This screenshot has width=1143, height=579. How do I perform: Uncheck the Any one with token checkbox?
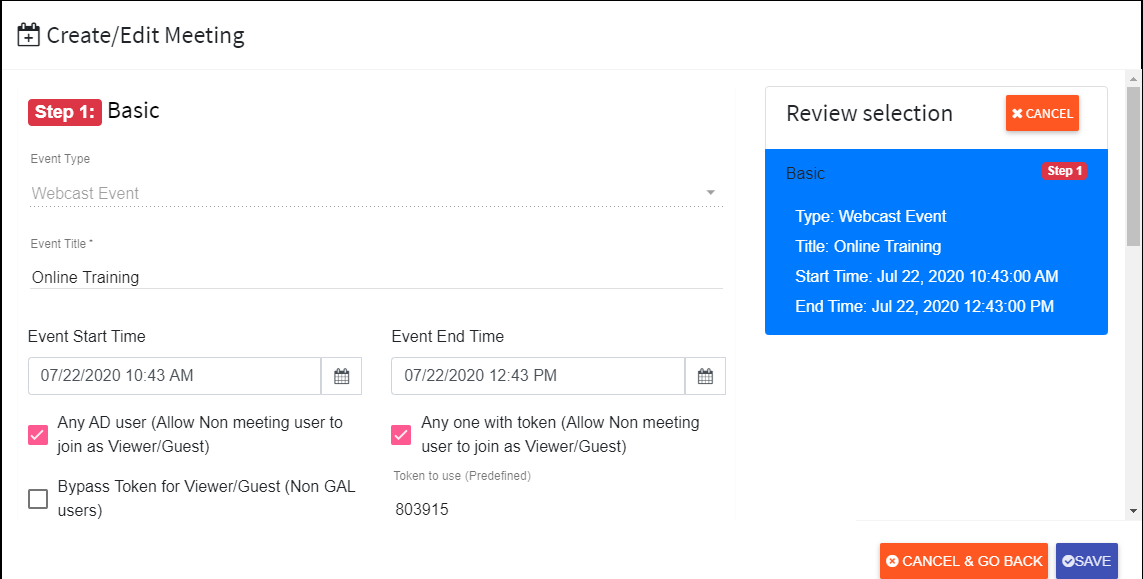(x=401, y=435)
